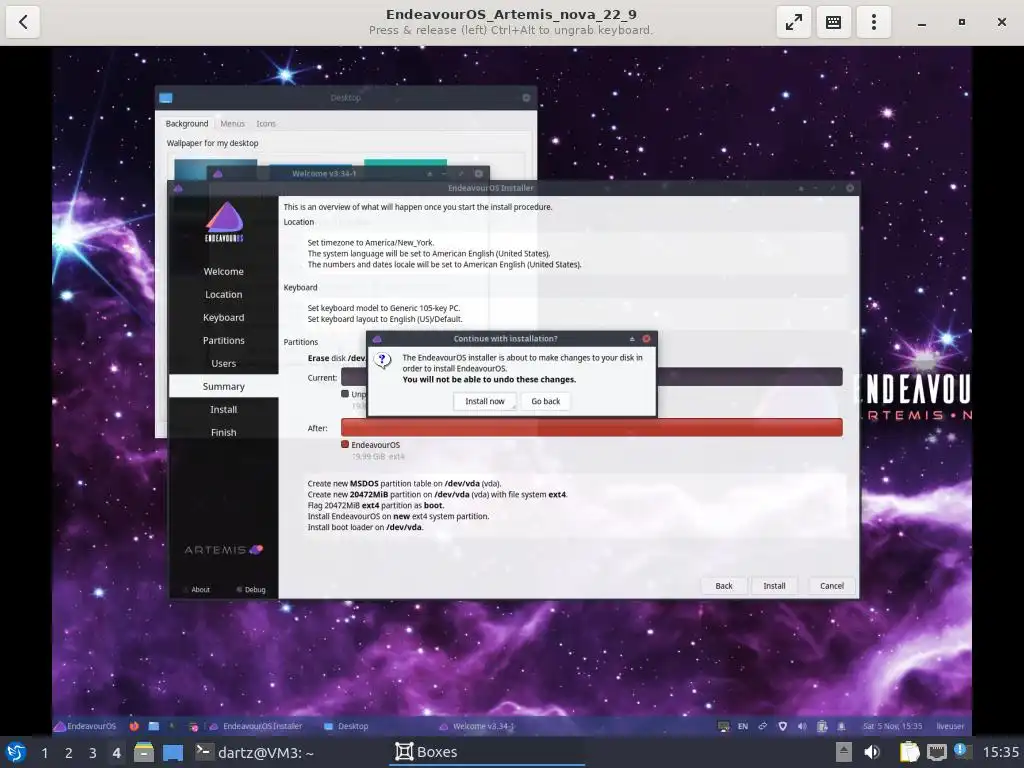Open the host file manager launcher icon
This screenshot has height=768, width=1024.
pyautogui.click(x=144, y=752)
